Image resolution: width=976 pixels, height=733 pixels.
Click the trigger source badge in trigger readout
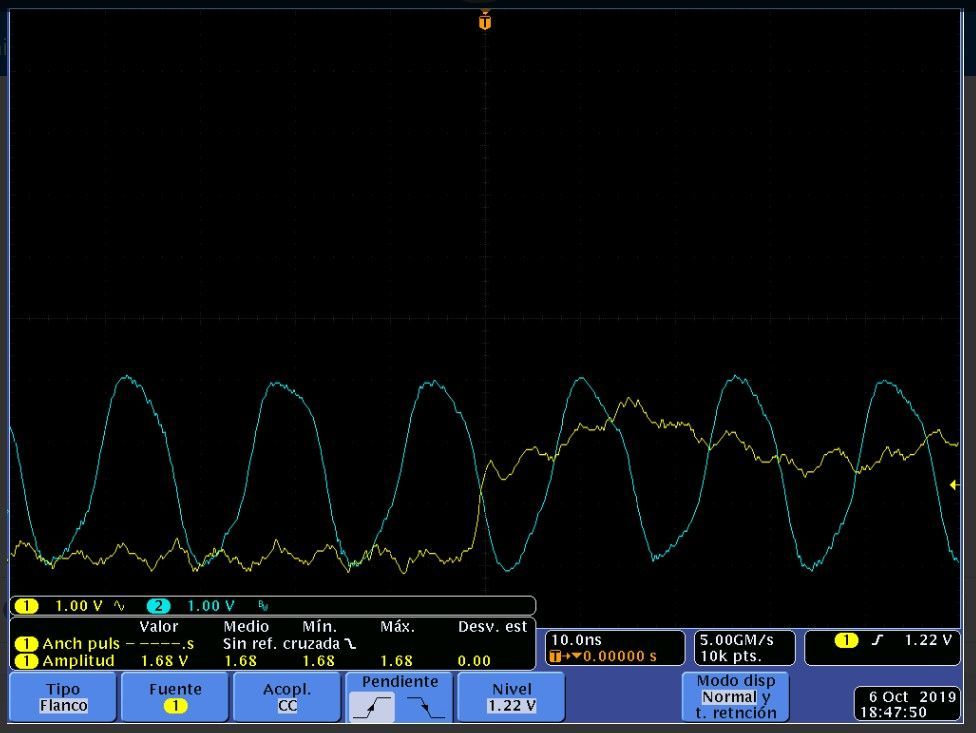(846, 640)
